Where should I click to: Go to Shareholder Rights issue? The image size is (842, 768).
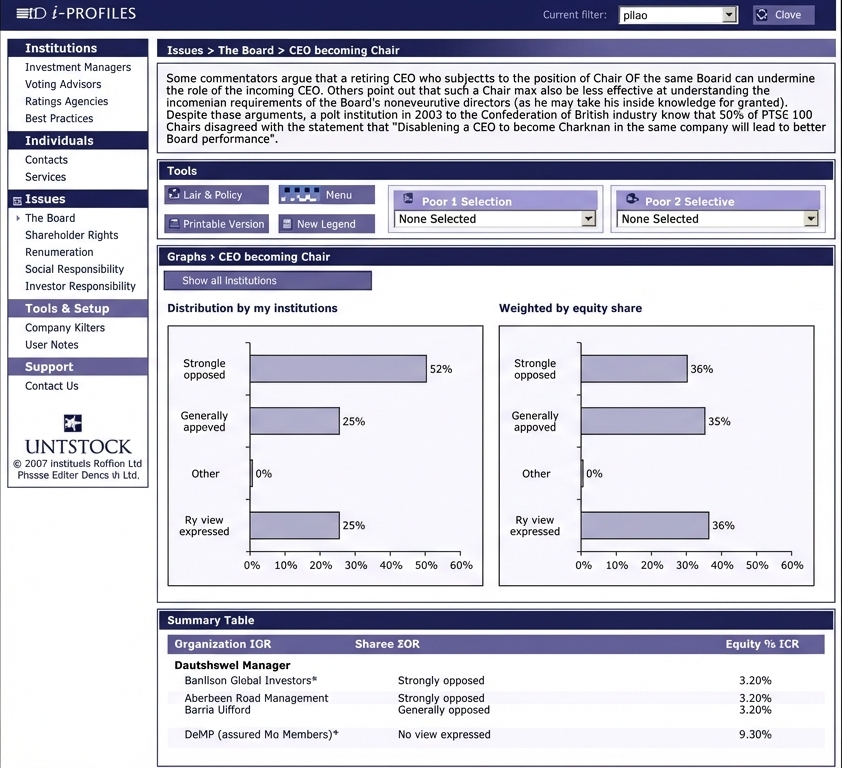71,235
